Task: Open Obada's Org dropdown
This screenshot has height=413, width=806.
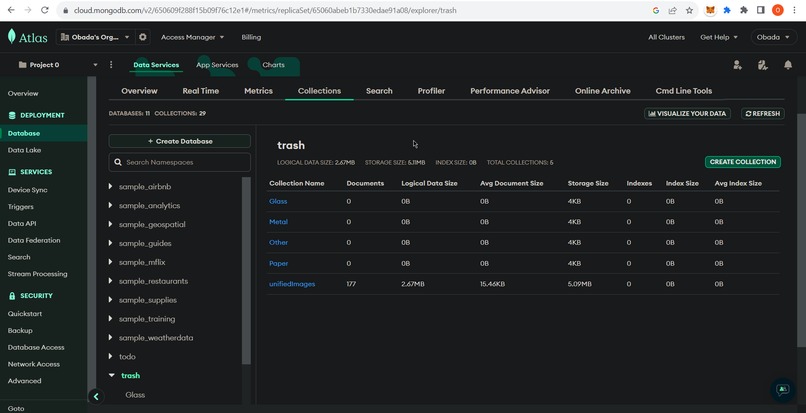Action: click(x=96, y=37)
